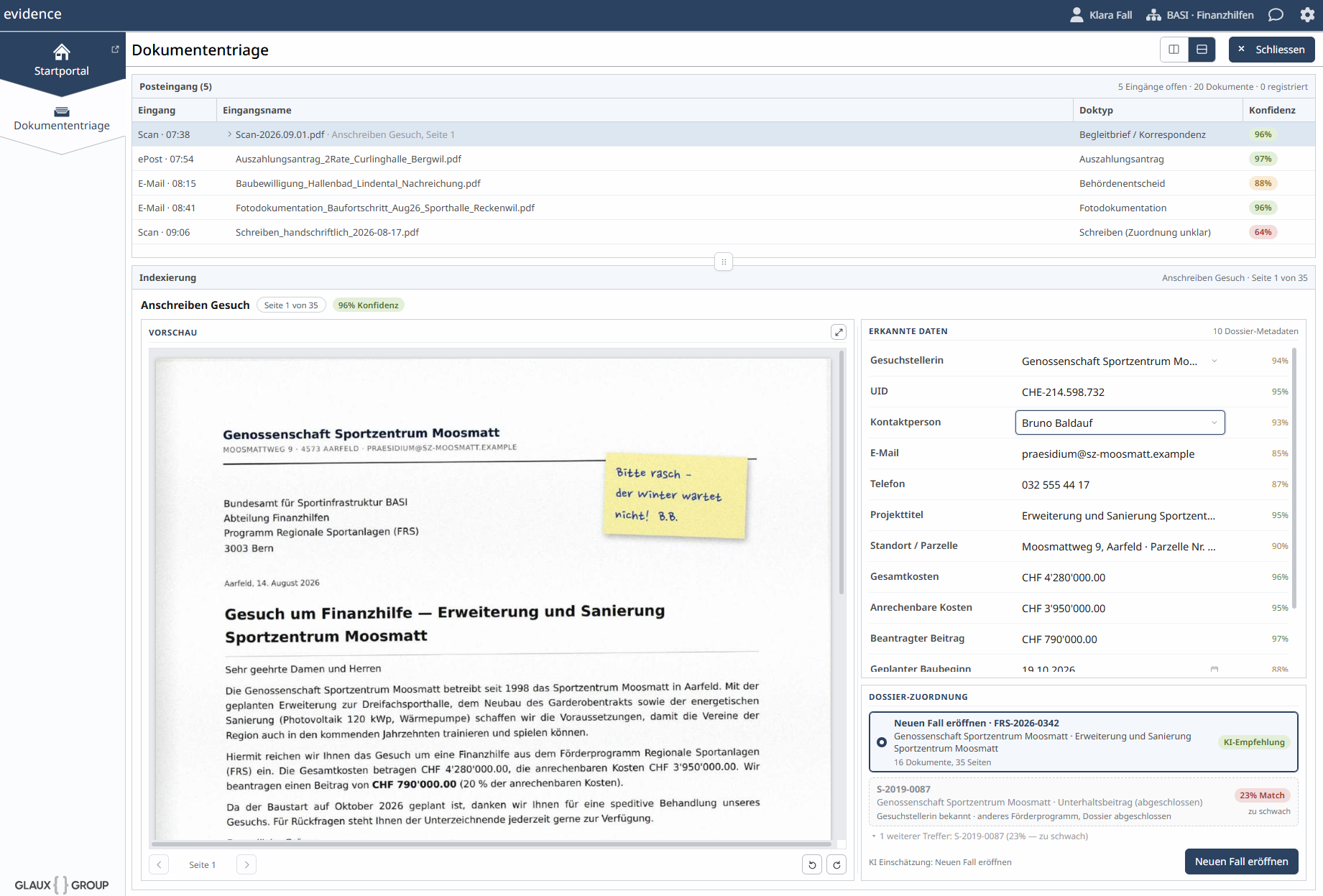Rotate the preview clockwise
This screenshot has height=896, width=1323.
point(836,864)
